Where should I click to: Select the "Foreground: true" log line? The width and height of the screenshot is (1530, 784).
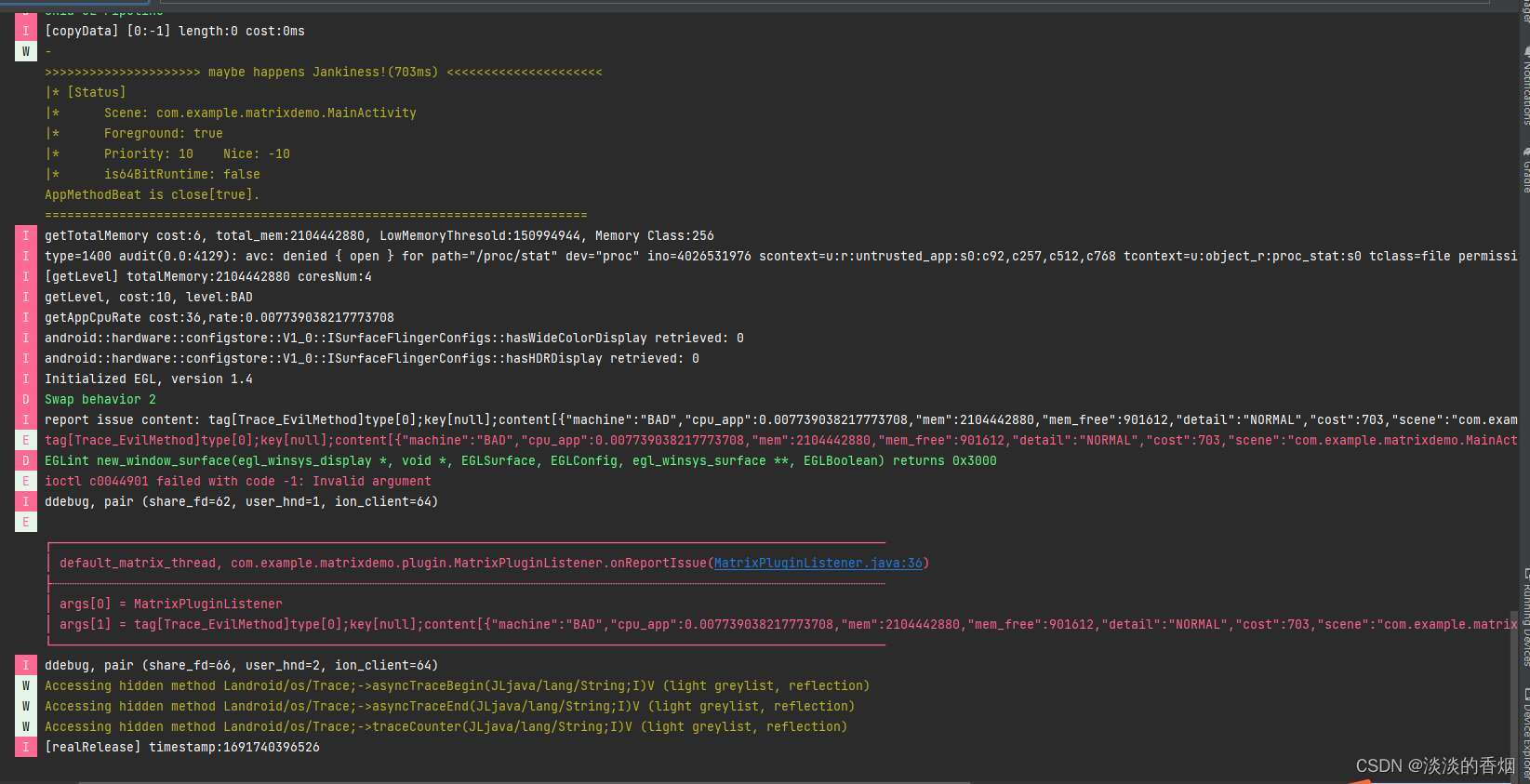point(164,133)
